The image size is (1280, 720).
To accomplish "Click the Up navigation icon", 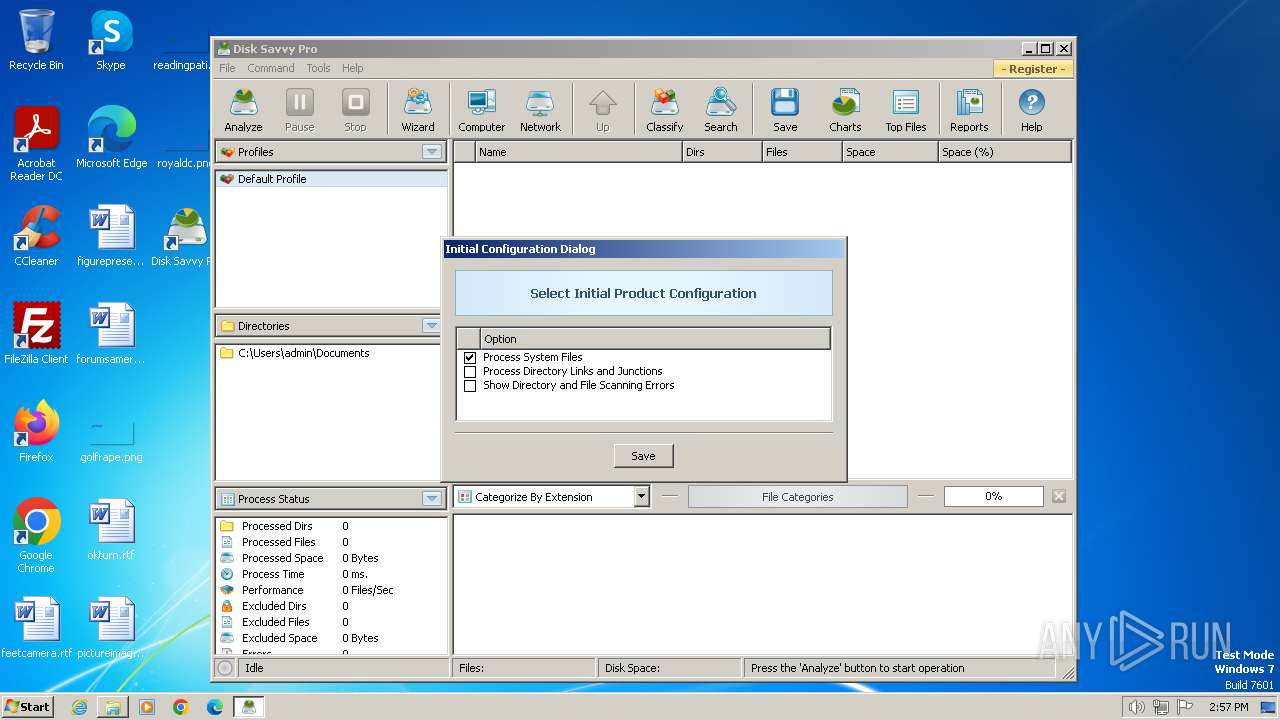I will point(602,110).
